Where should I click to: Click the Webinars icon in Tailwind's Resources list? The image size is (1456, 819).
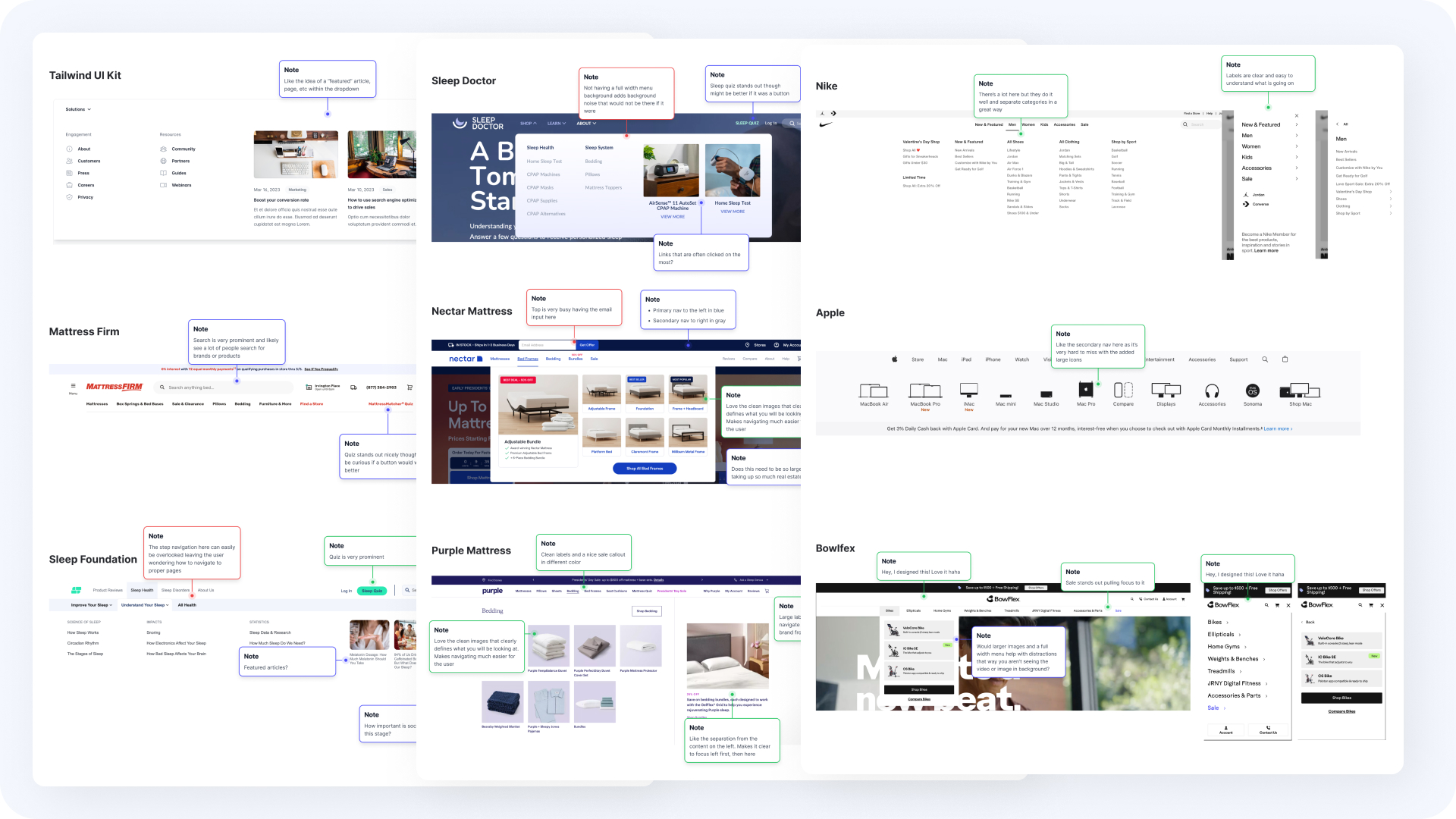tap(163, 185)
